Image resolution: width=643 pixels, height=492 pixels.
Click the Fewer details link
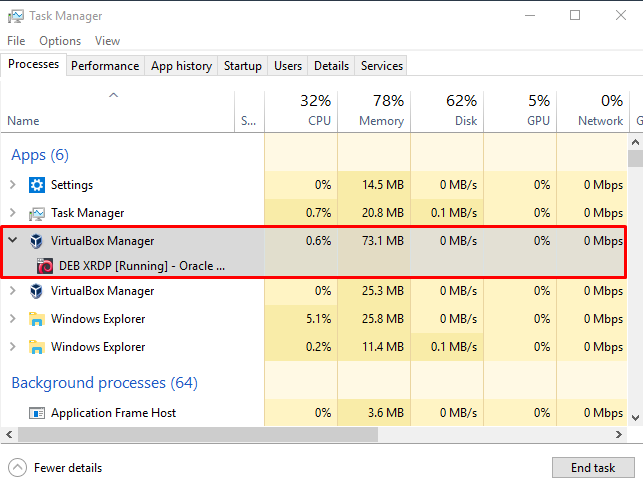68,468
